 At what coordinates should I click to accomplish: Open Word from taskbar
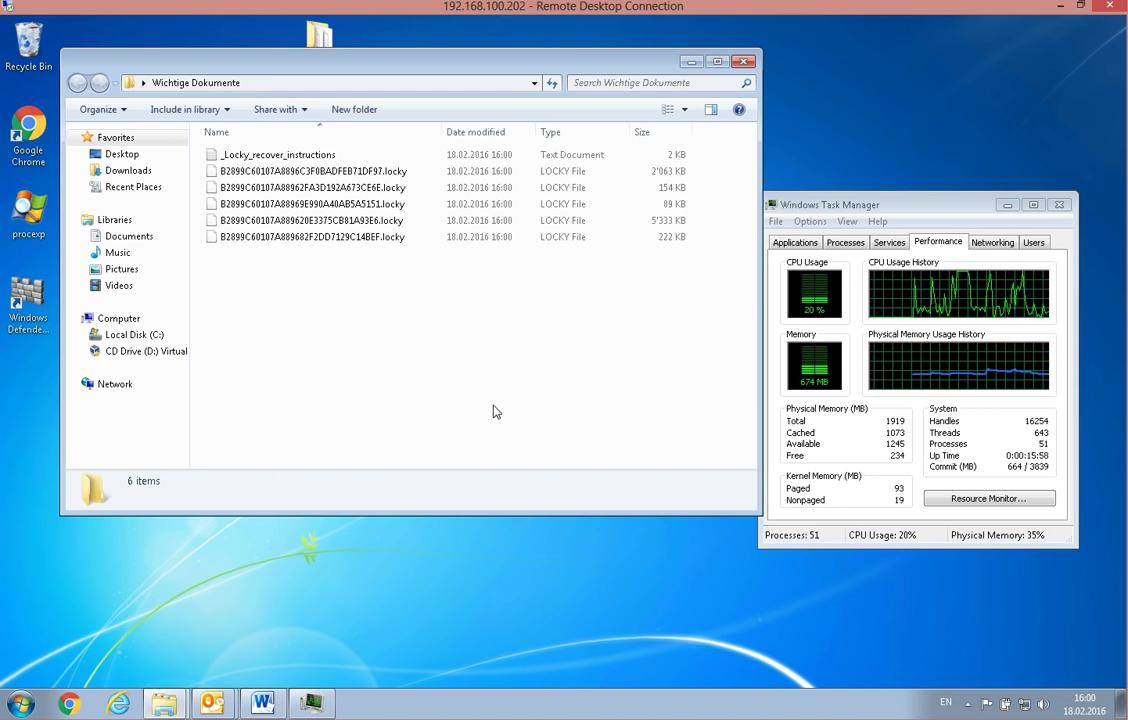(x=262, y=703)
